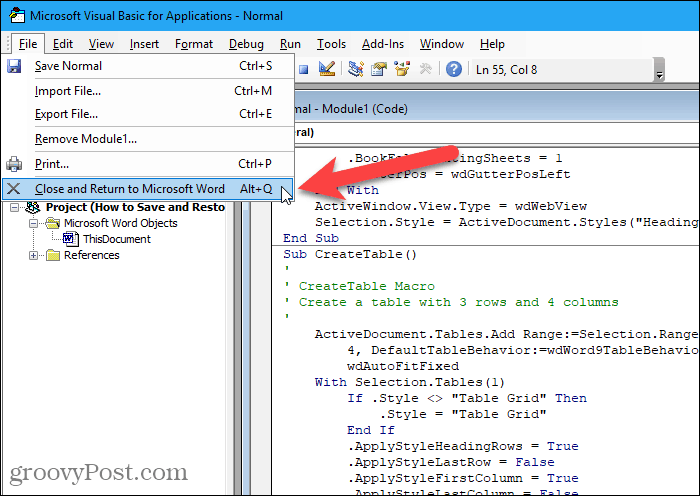Screen dimensions: 700x496
Task: Click the ActiveWindow.View.Type = wdWebView line
Action: 451,206
